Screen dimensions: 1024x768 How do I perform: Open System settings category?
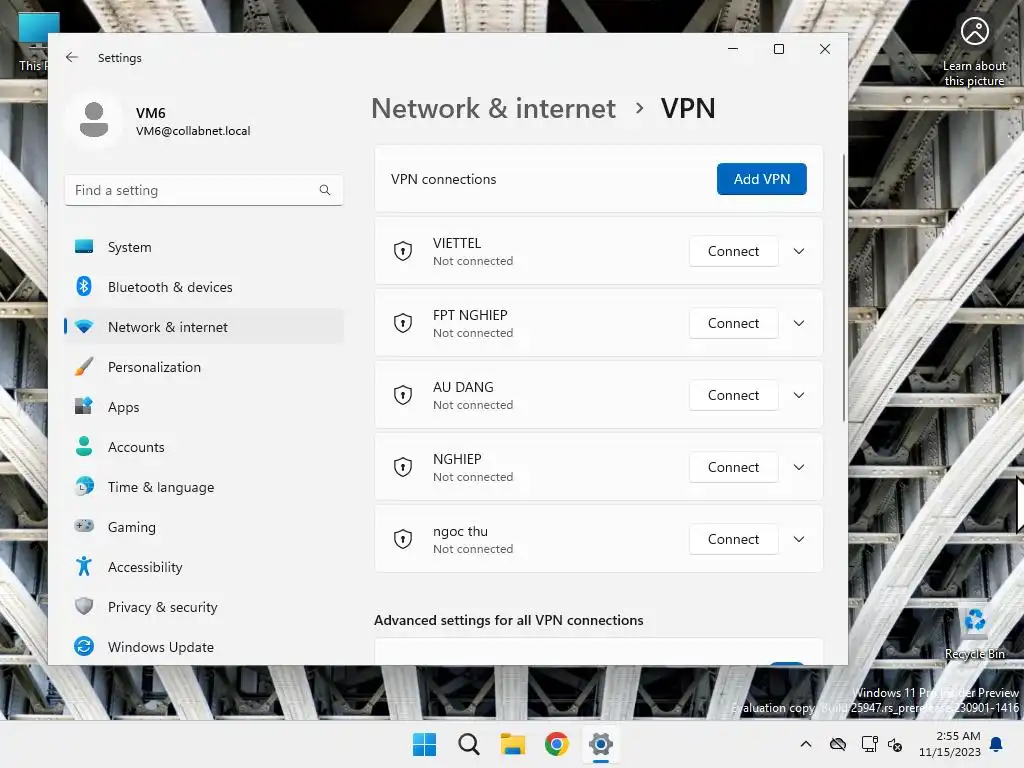coord(204,247)
